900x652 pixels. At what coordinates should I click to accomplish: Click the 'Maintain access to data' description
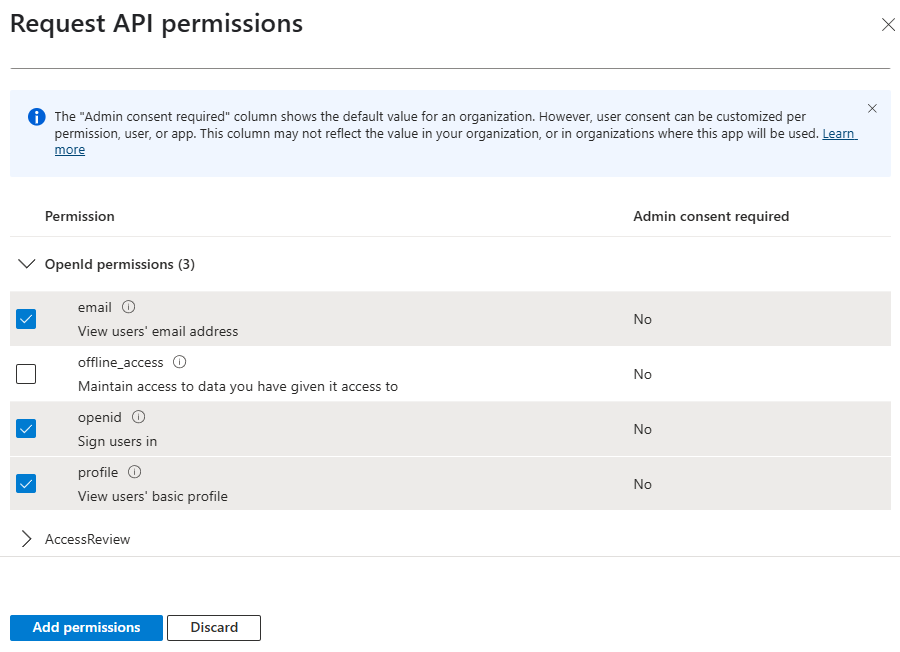coord(238,386)
